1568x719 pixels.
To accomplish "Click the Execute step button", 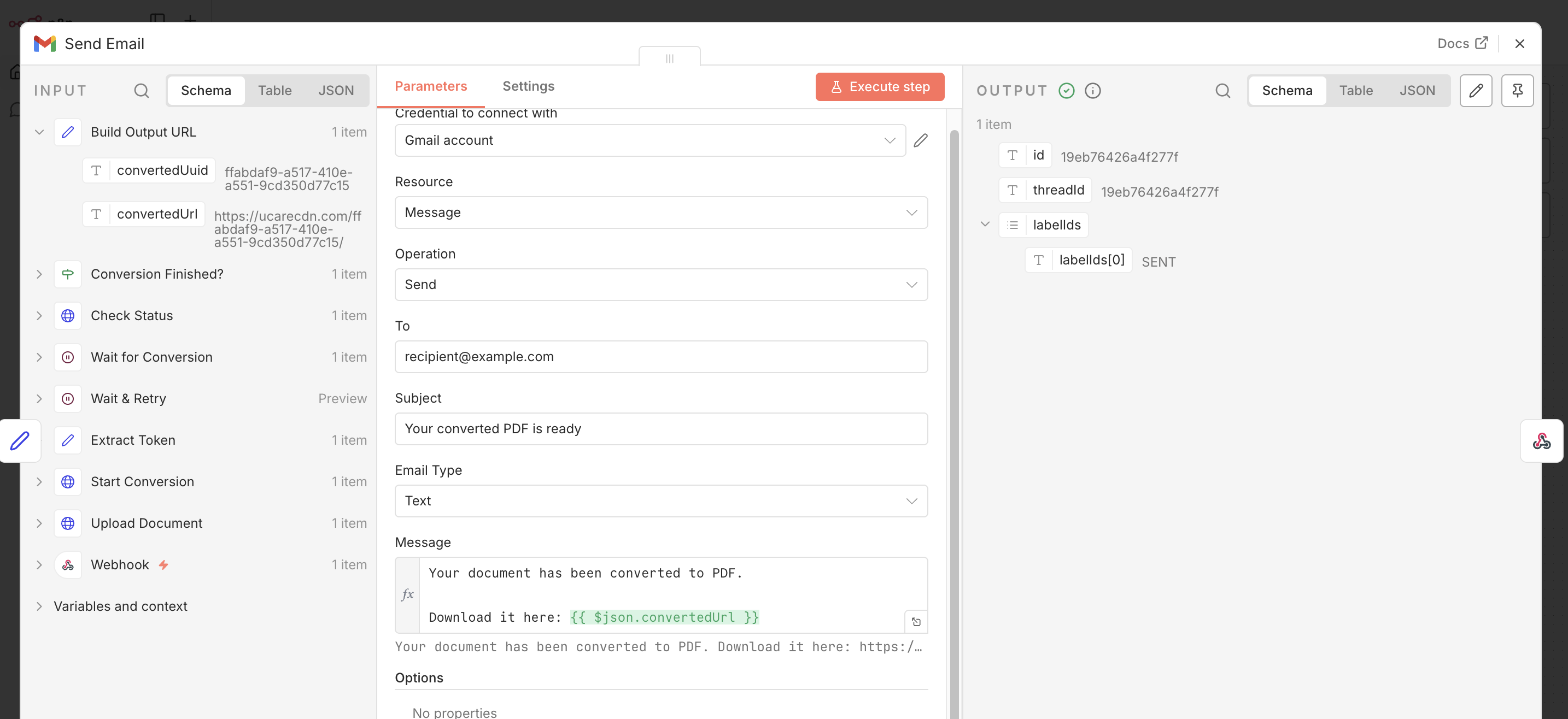I will (880, 87).
